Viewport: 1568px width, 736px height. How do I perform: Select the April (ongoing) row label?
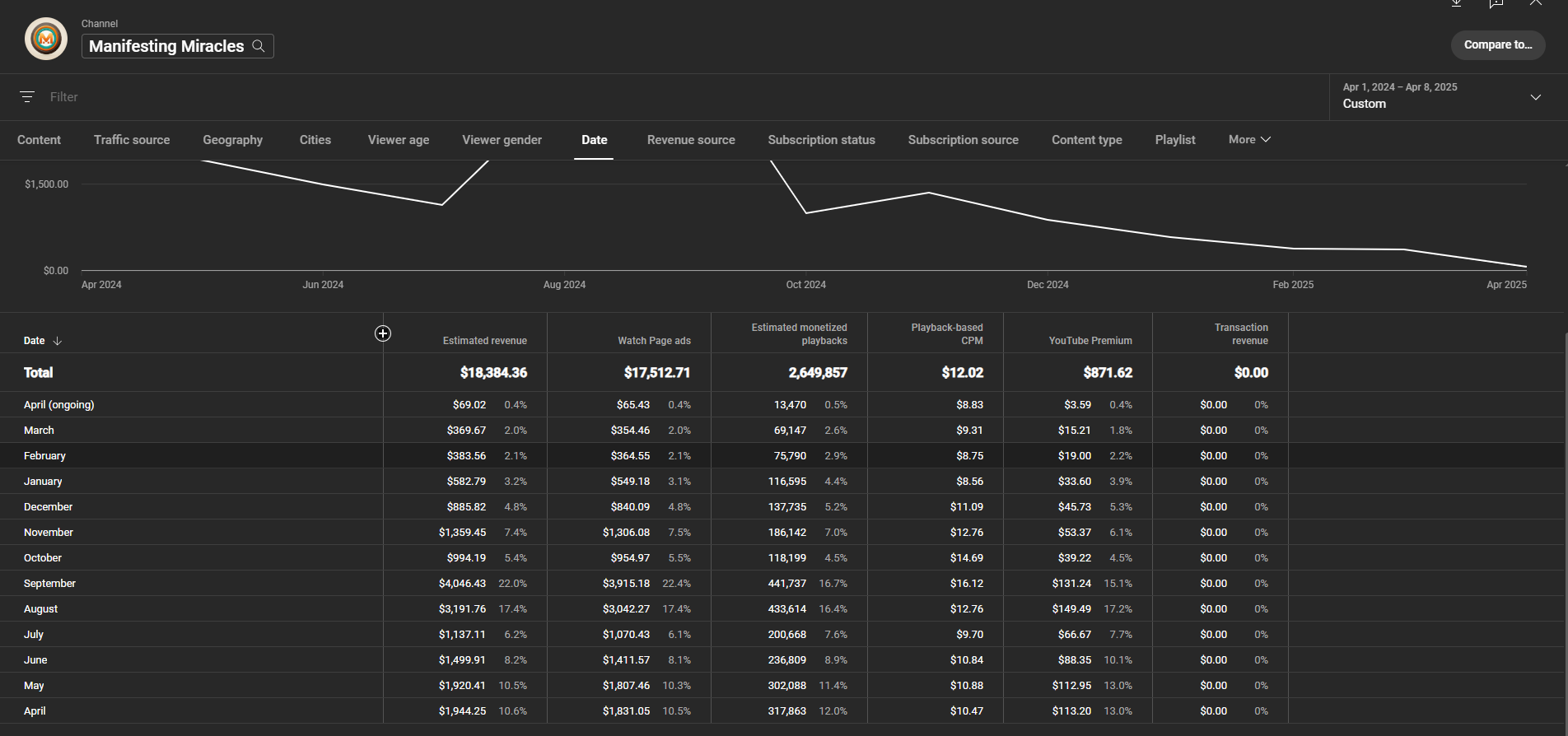(x=59, y=405)
